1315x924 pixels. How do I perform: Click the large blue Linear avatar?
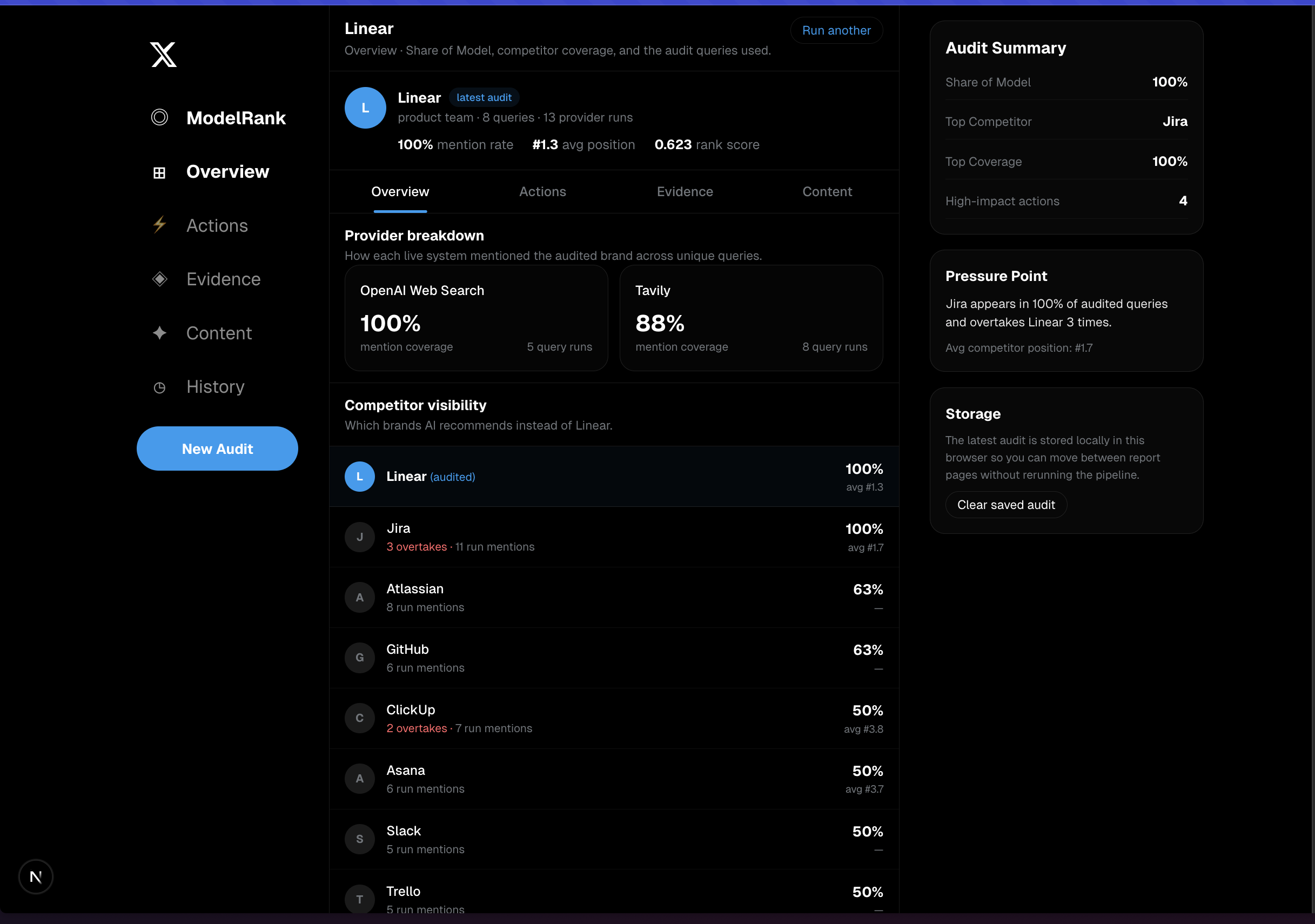tap(365, 108)
